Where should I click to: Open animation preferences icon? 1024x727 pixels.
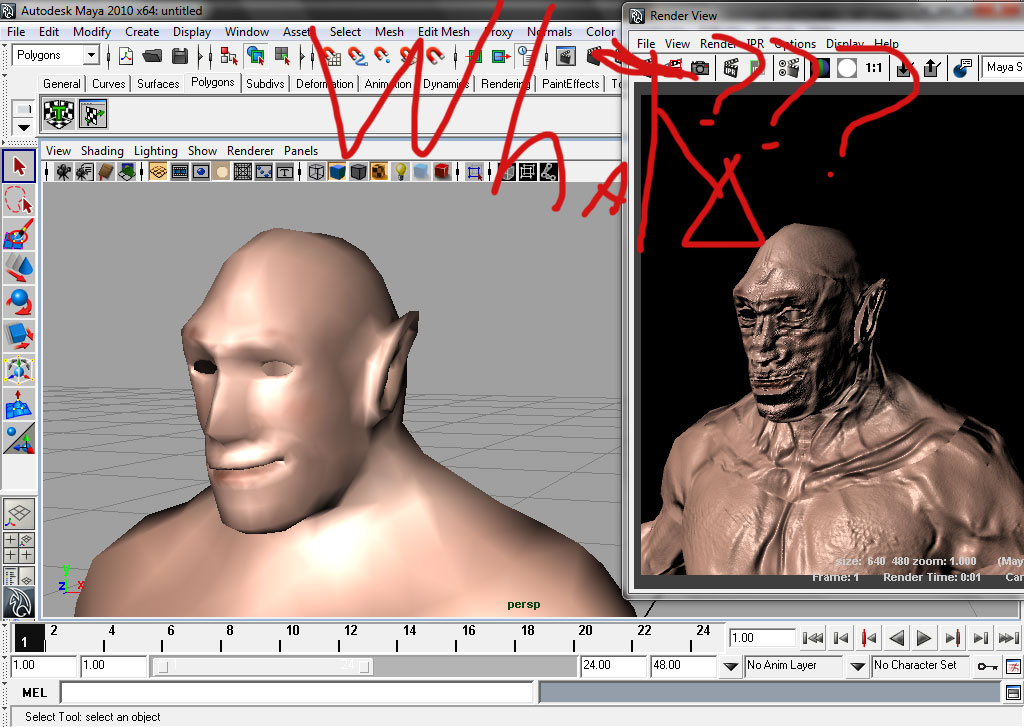(1014, 666)
